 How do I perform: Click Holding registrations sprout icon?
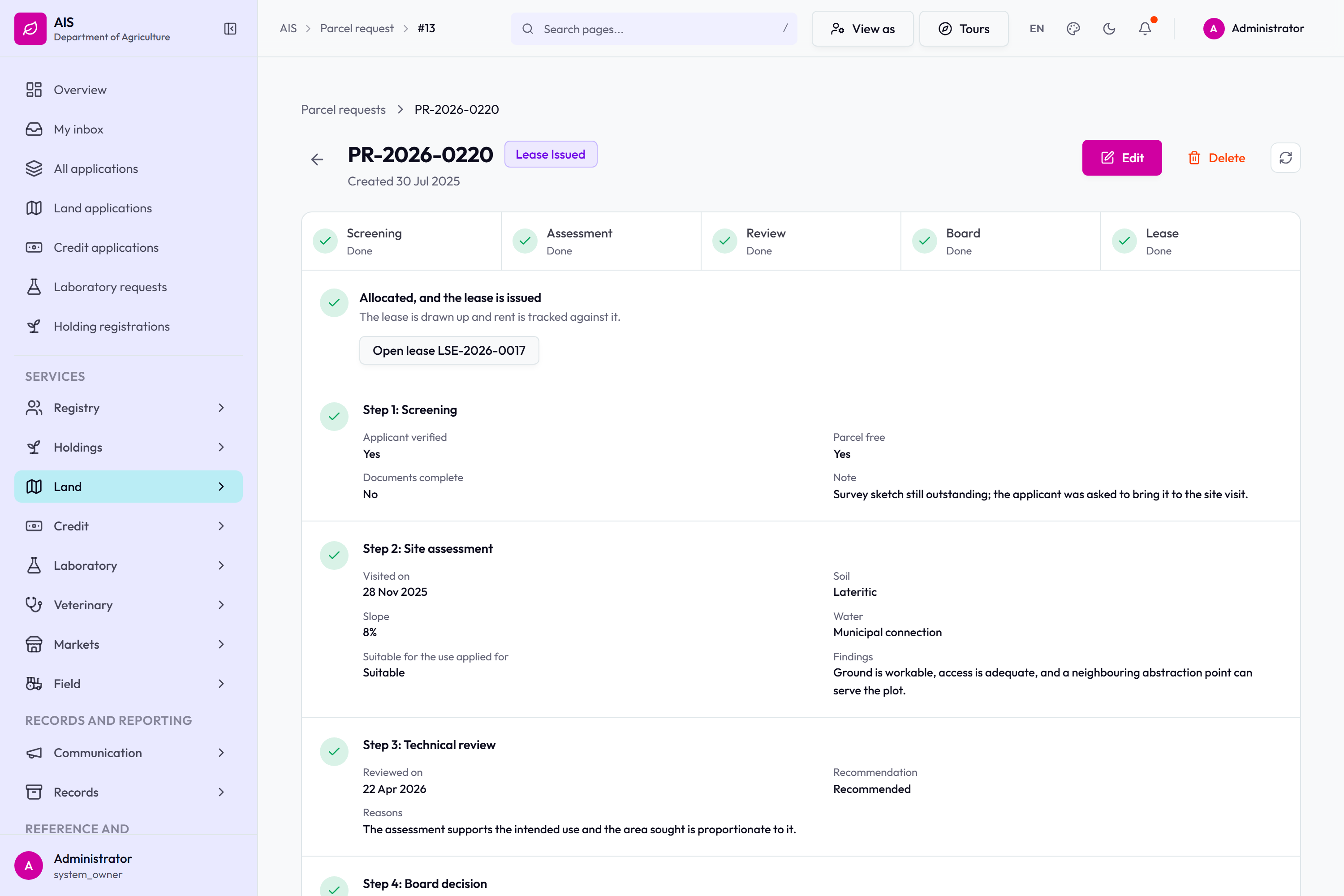pyautogui.click(x=34, y=326)
